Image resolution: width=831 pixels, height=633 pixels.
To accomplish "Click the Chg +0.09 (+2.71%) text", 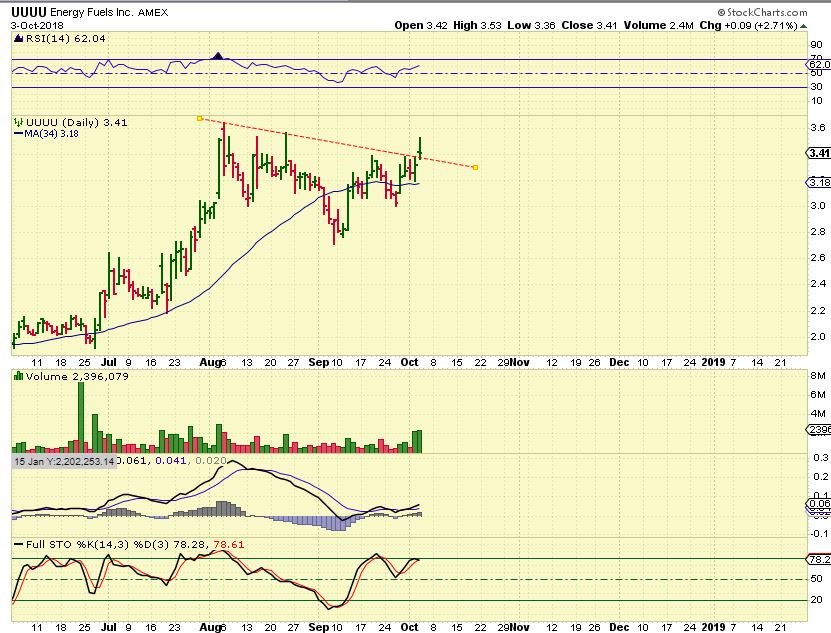I will (x=748, y=25).
